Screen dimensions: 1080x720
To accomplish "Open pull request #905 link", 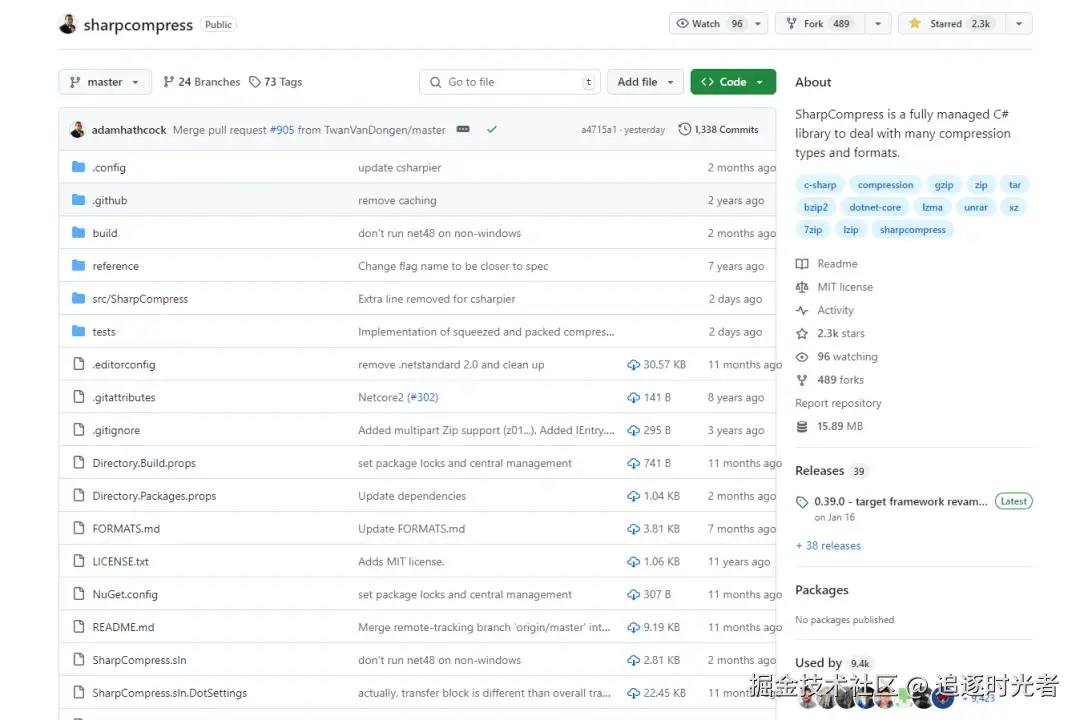I will [282, 130].
